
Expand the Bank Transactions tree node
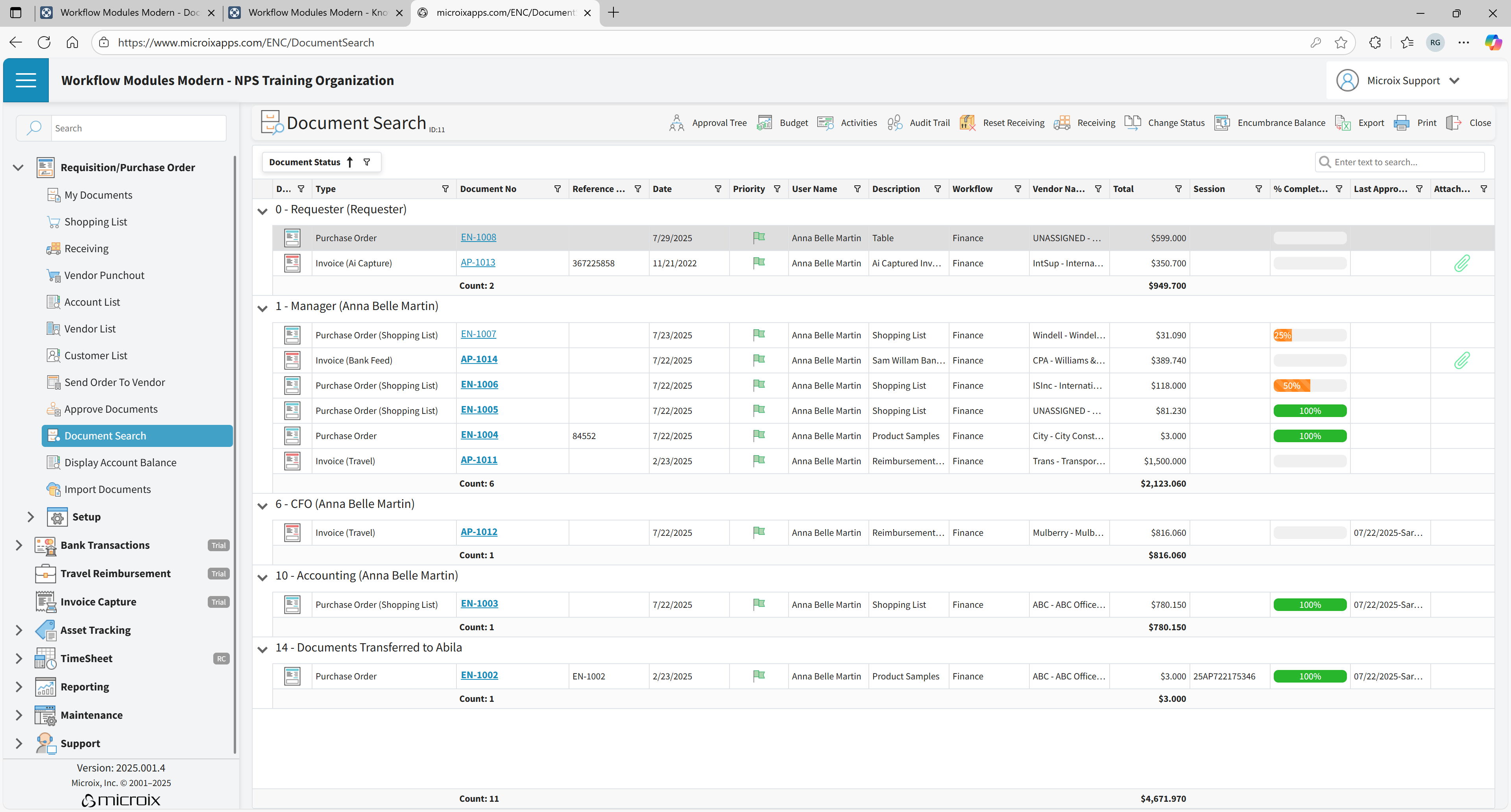coord(19,545)
